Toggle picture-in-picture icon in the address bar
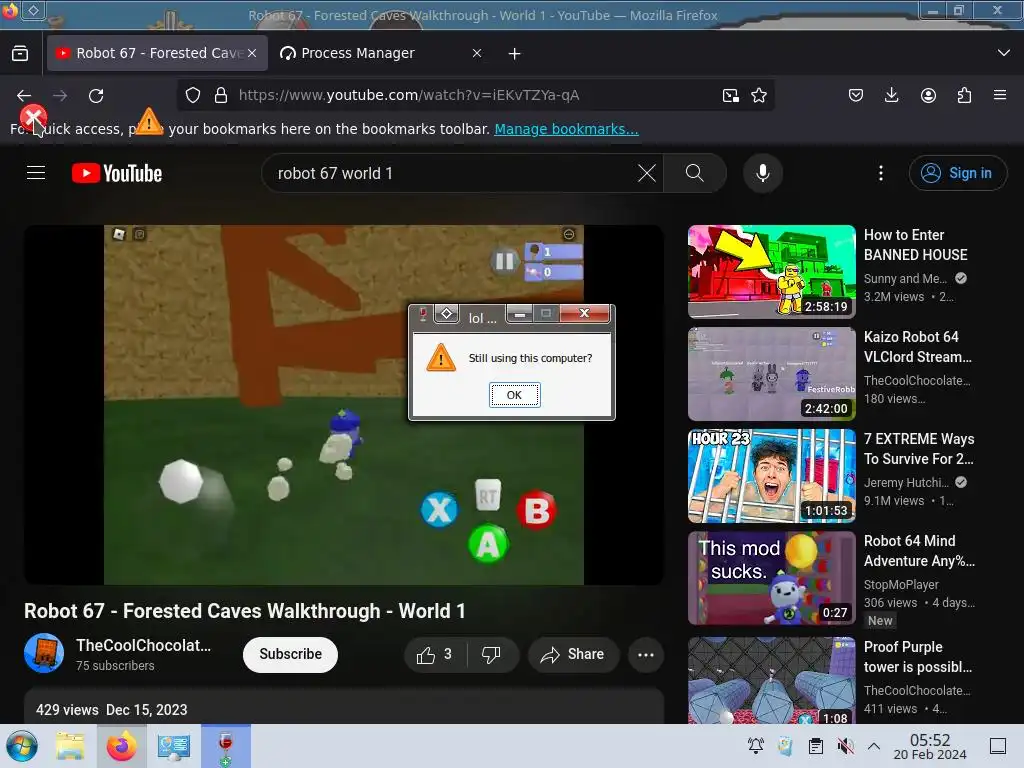 point(731,95)
